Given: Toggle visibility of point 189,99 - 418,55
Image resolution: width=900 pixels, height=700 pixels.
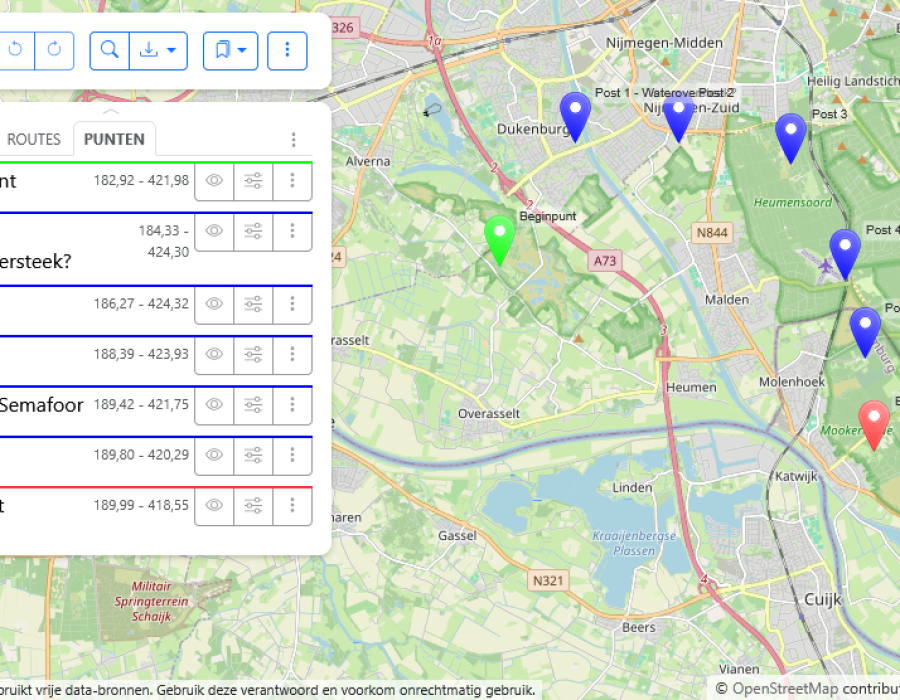Looking at the screenshot, I should [x=214, y=505].
